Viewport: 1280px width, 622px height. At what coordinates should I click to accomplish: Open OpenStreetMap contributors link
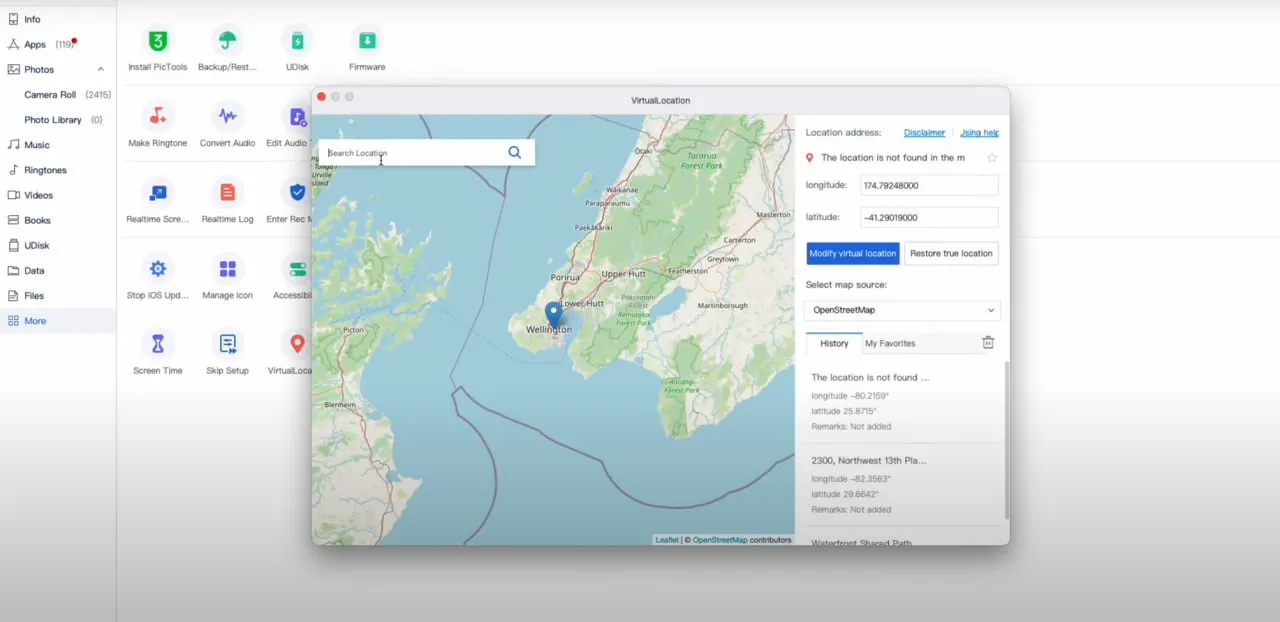[720, 540]
